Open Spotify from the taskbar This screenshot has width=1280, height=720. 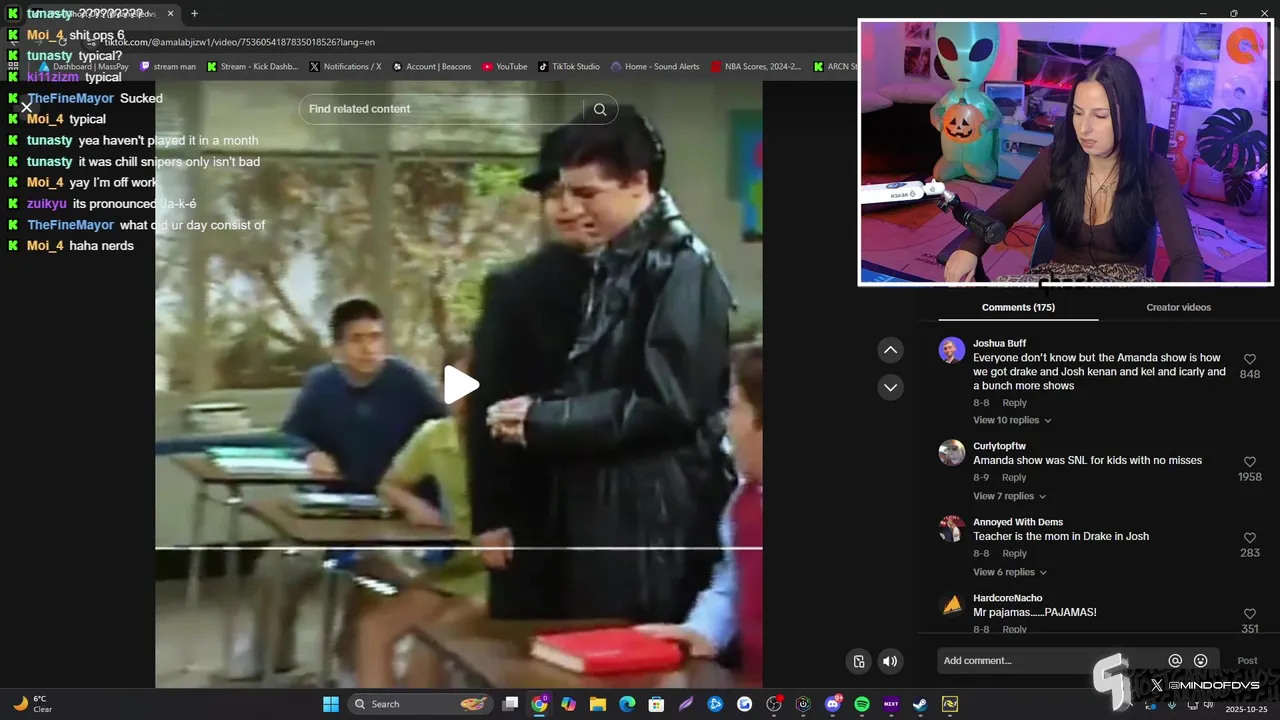coord(862,704)
